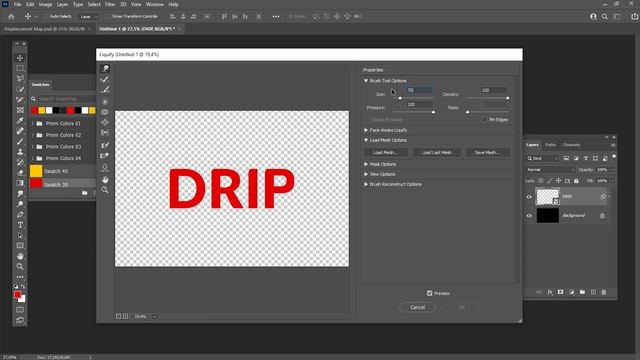640x360 pixels.
Task: Collapse the Brush Tool Options section
Action: pos(366,81)
